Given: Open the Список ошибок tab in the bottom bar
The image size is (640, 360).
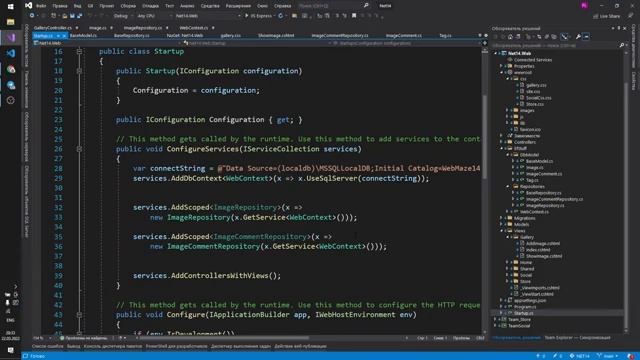Looking at the screenshot, I should coord(47,346).
